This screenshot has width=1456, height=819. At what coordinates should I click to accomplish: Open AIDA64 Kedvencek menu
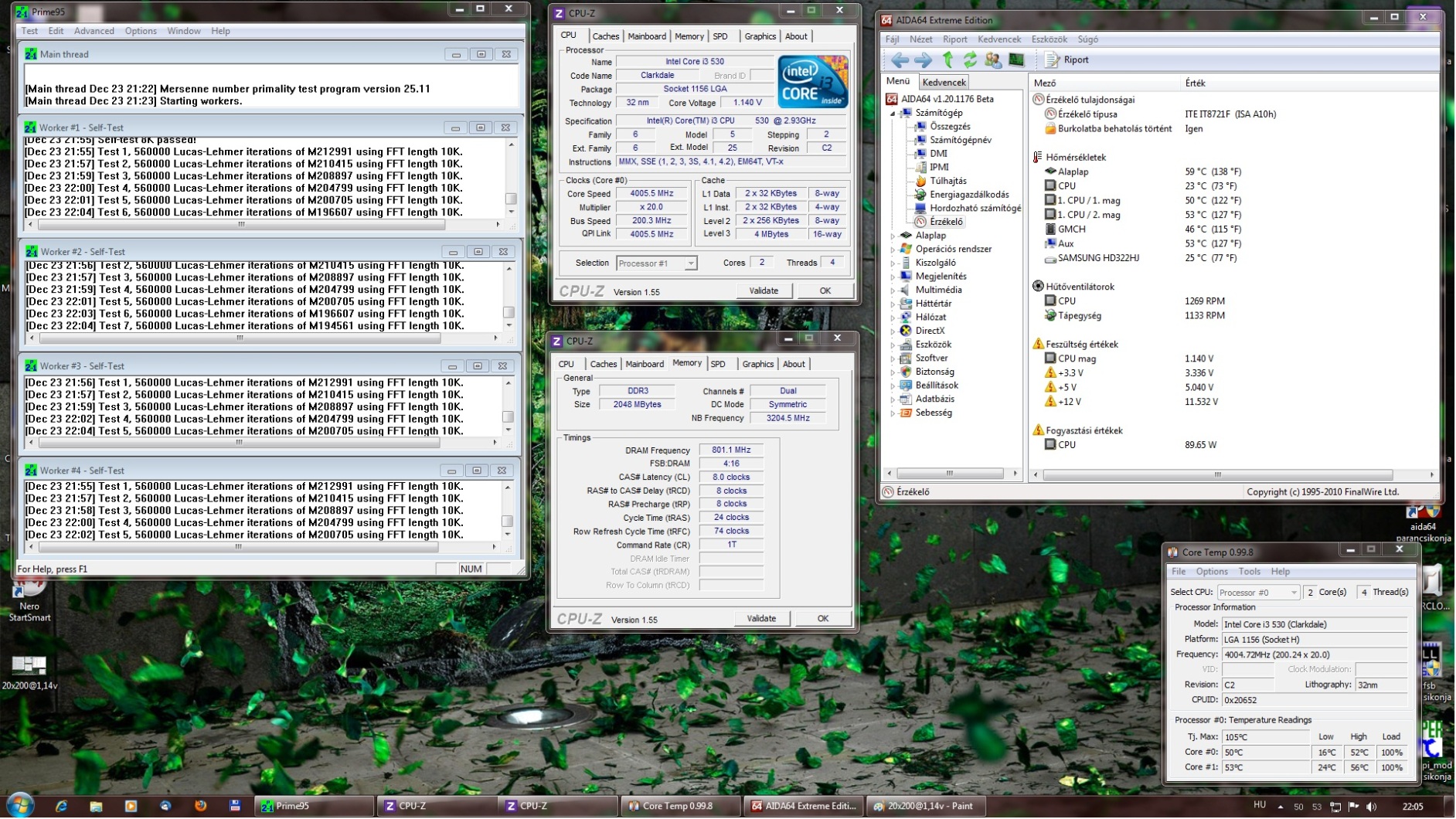tap(998, 39)
